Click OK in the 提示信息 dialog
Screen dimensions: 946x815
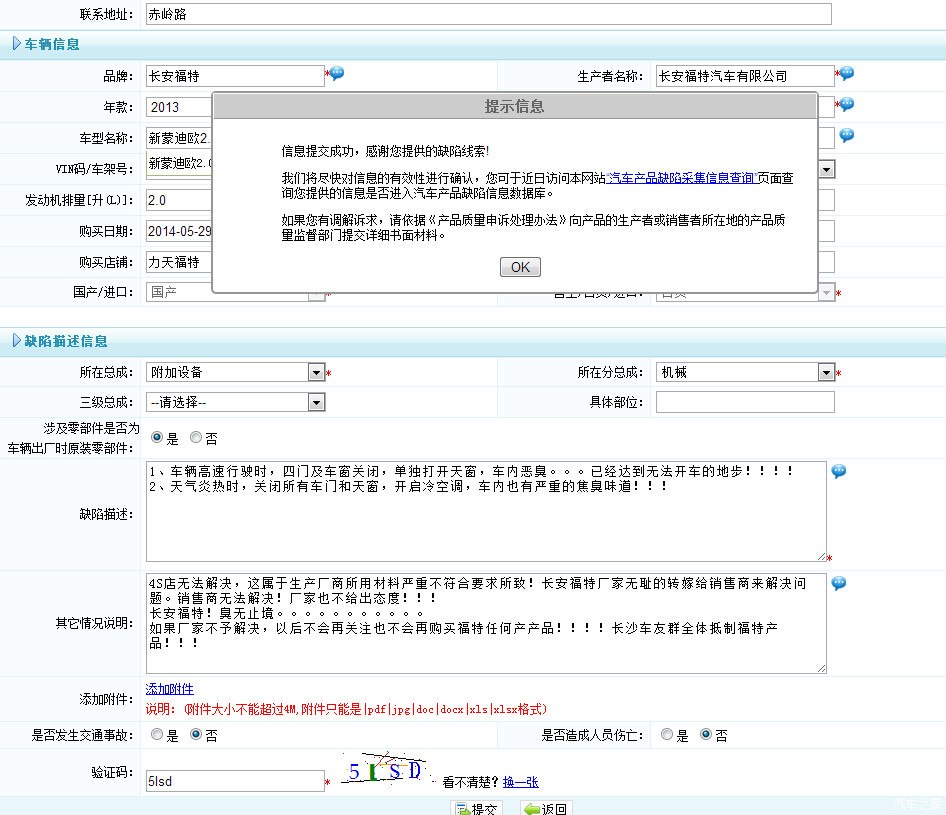[520, 267]
